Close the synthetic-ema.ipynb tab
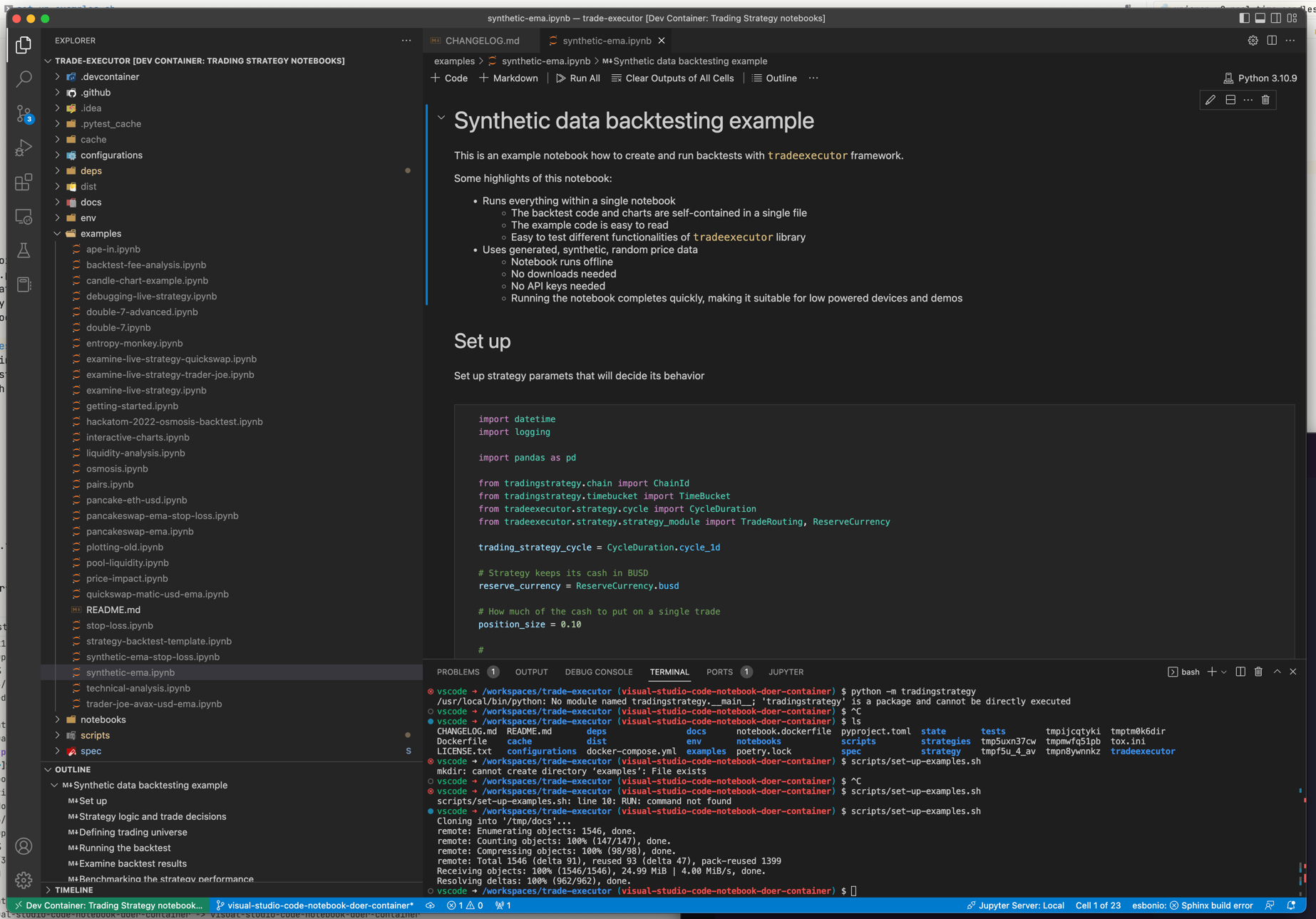The width and height of the screenshot is (1316, 919). click(x=662, y=41)
